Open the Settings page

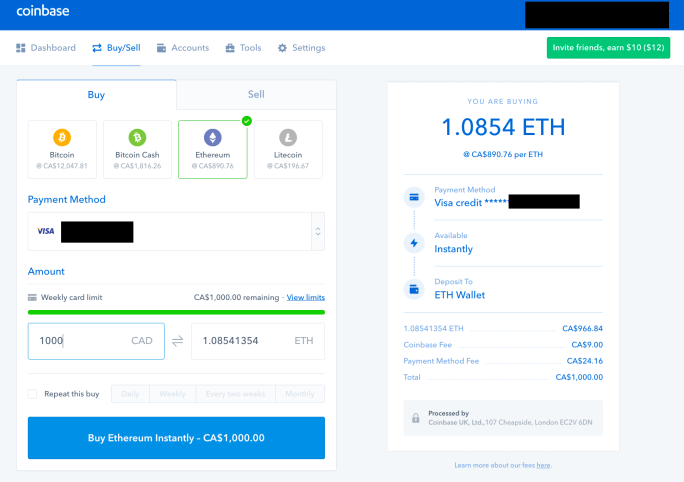click(x=301, y=48)
